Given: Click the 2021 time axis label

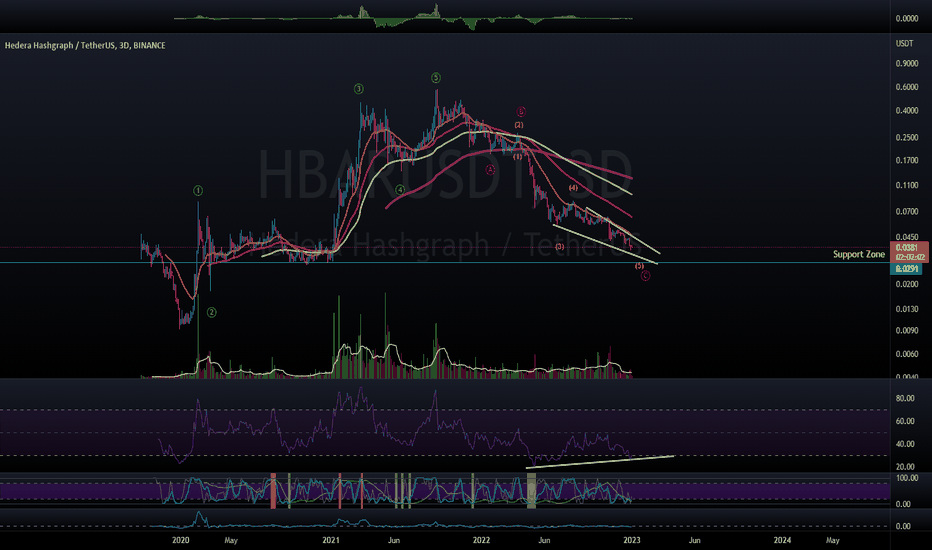Looking at the screenshot, I should coord(331,540).
